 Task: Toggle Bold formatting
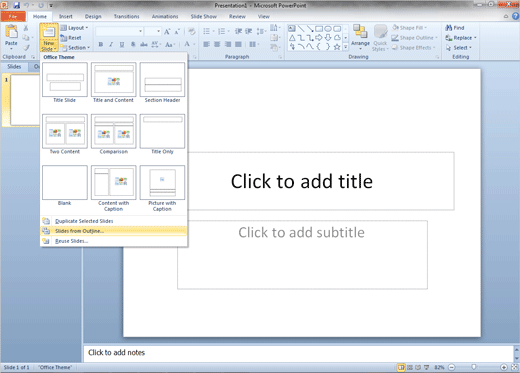101,44
